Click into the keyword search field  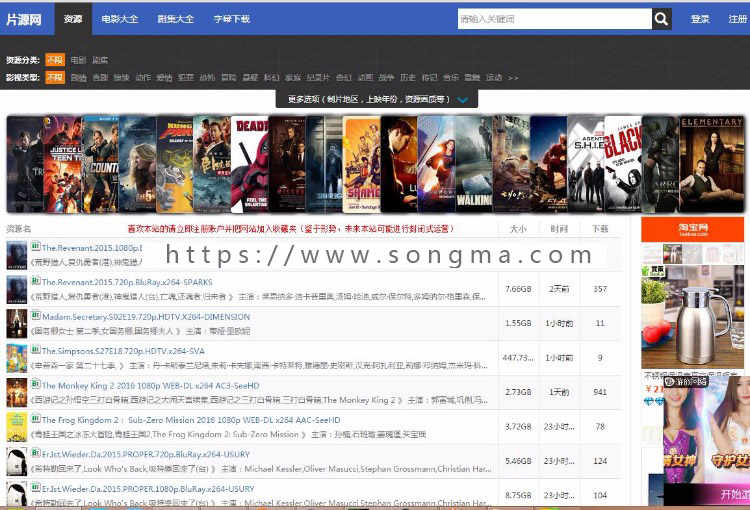tap(554, 19)
